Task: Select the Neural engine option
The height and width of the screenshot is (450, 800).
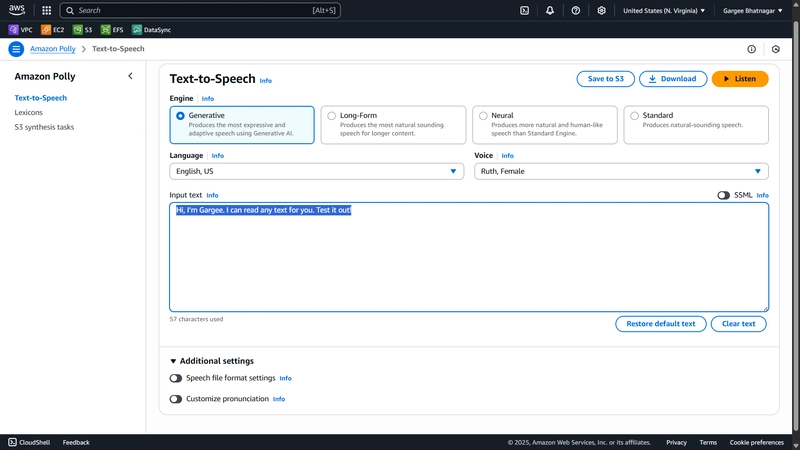Action: click(x=544, y=124)
